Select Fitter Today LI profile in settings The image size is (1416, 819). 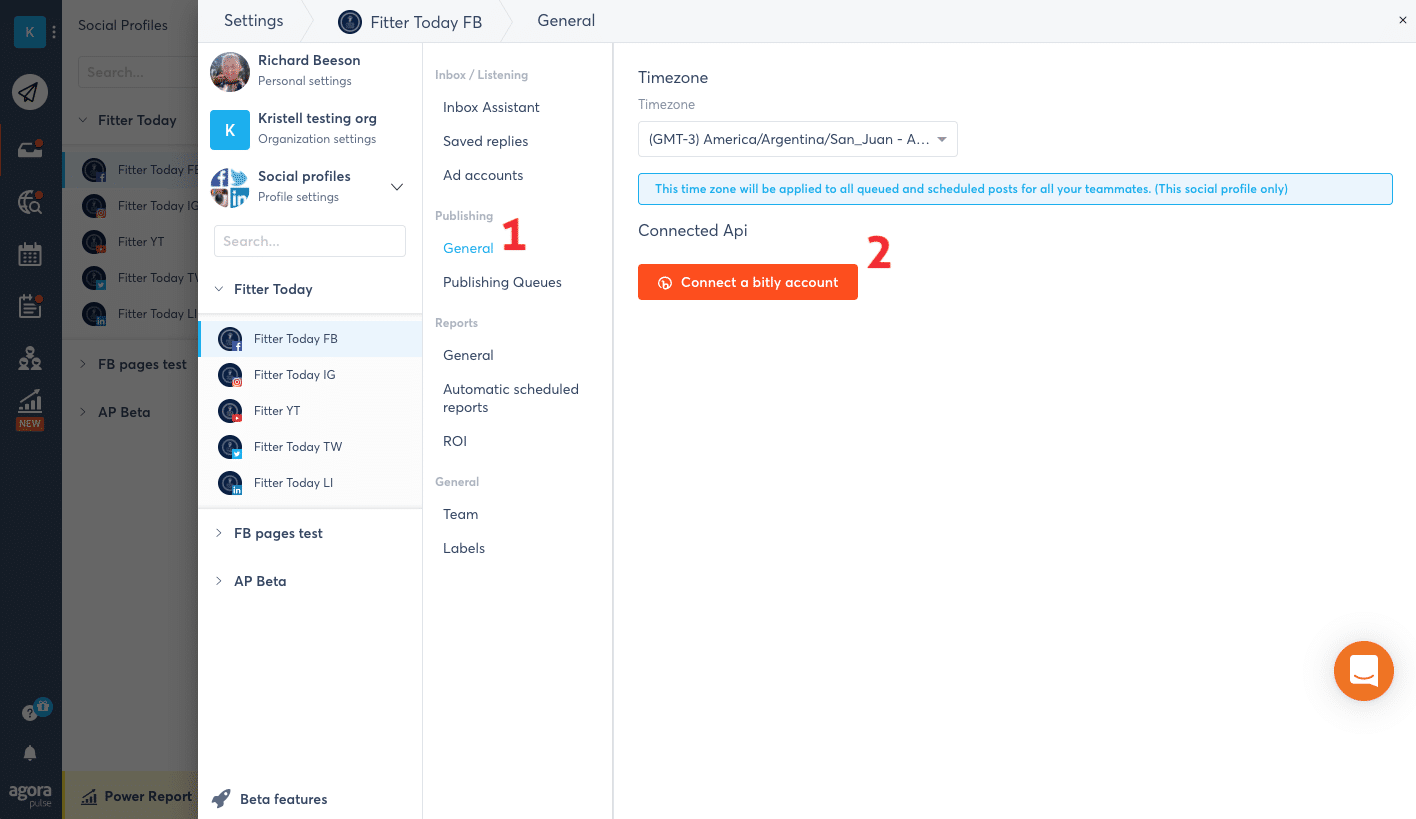tap(310, 483)
